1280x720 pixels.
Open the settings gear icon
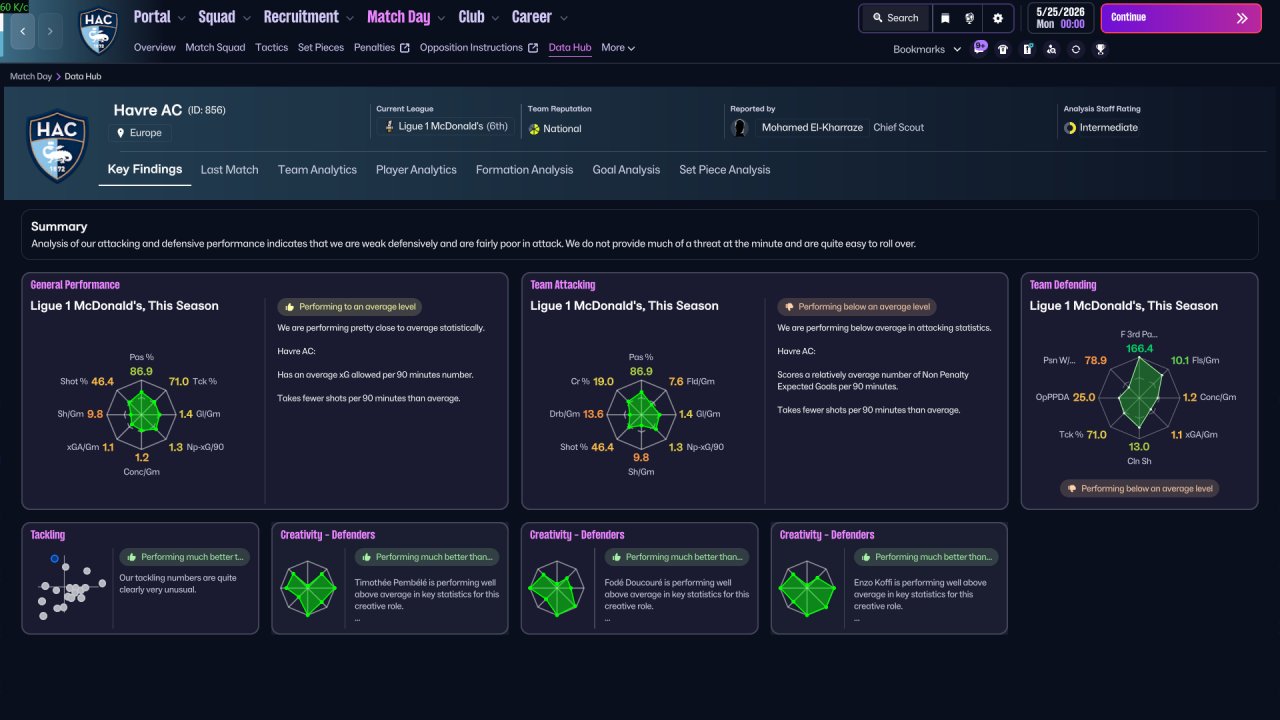coord(998,18)
